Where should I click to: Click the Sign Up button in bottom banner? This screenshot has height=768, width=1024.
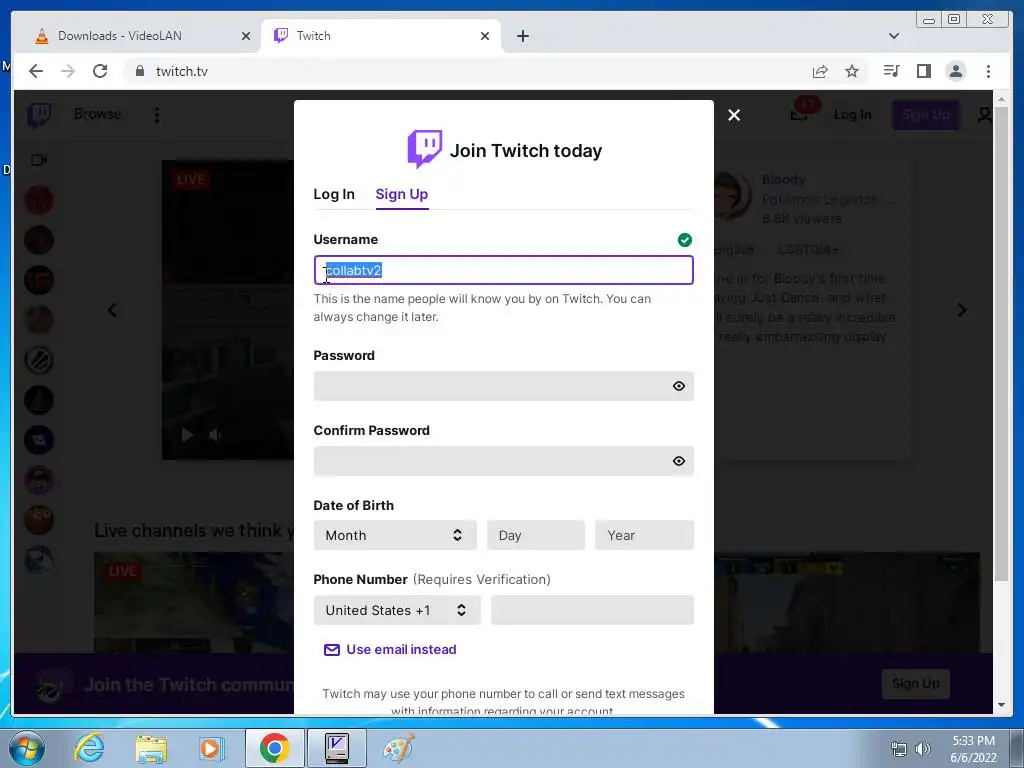click(x=916, y=684)
